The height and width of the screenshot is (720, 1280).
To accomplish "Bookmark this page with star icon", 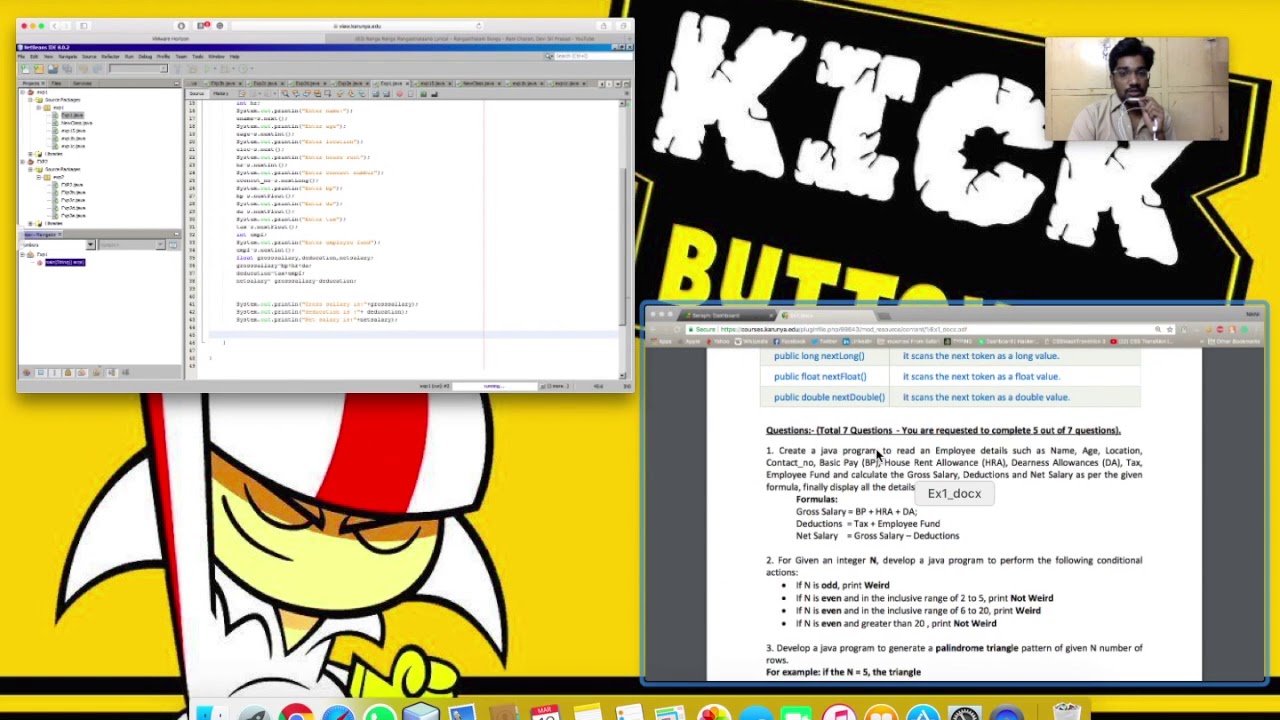I will (1170, 329).
